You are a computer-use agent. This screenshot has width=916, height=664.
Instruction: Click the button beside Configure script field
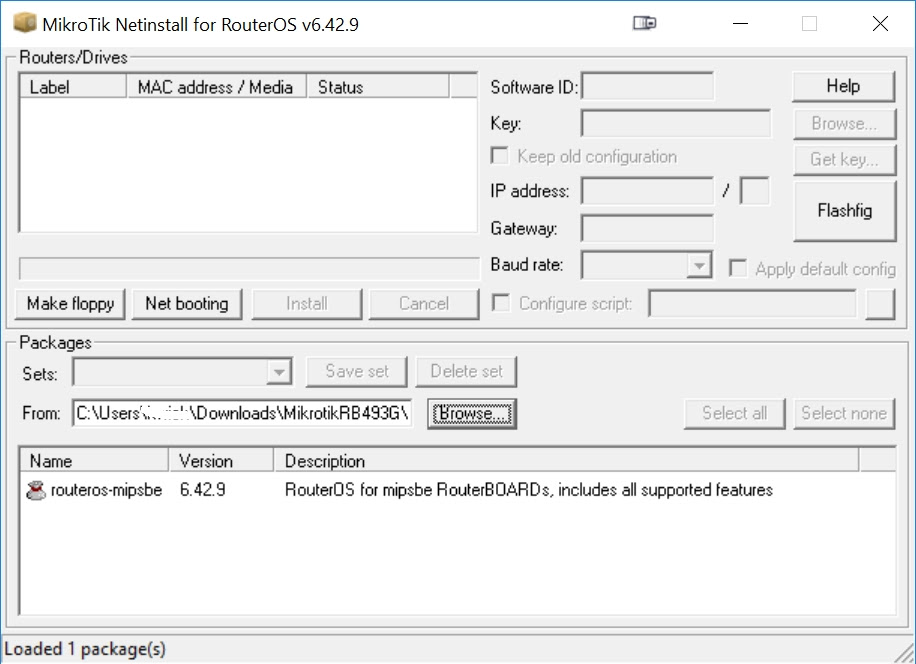pos(880,304)
